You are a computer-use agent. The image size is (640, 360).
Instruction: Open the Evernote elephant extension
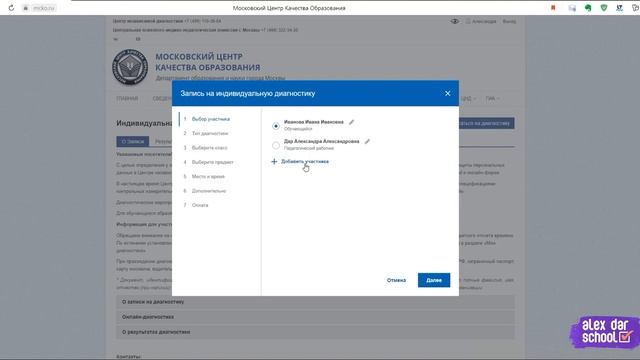(x=588, y=8)
